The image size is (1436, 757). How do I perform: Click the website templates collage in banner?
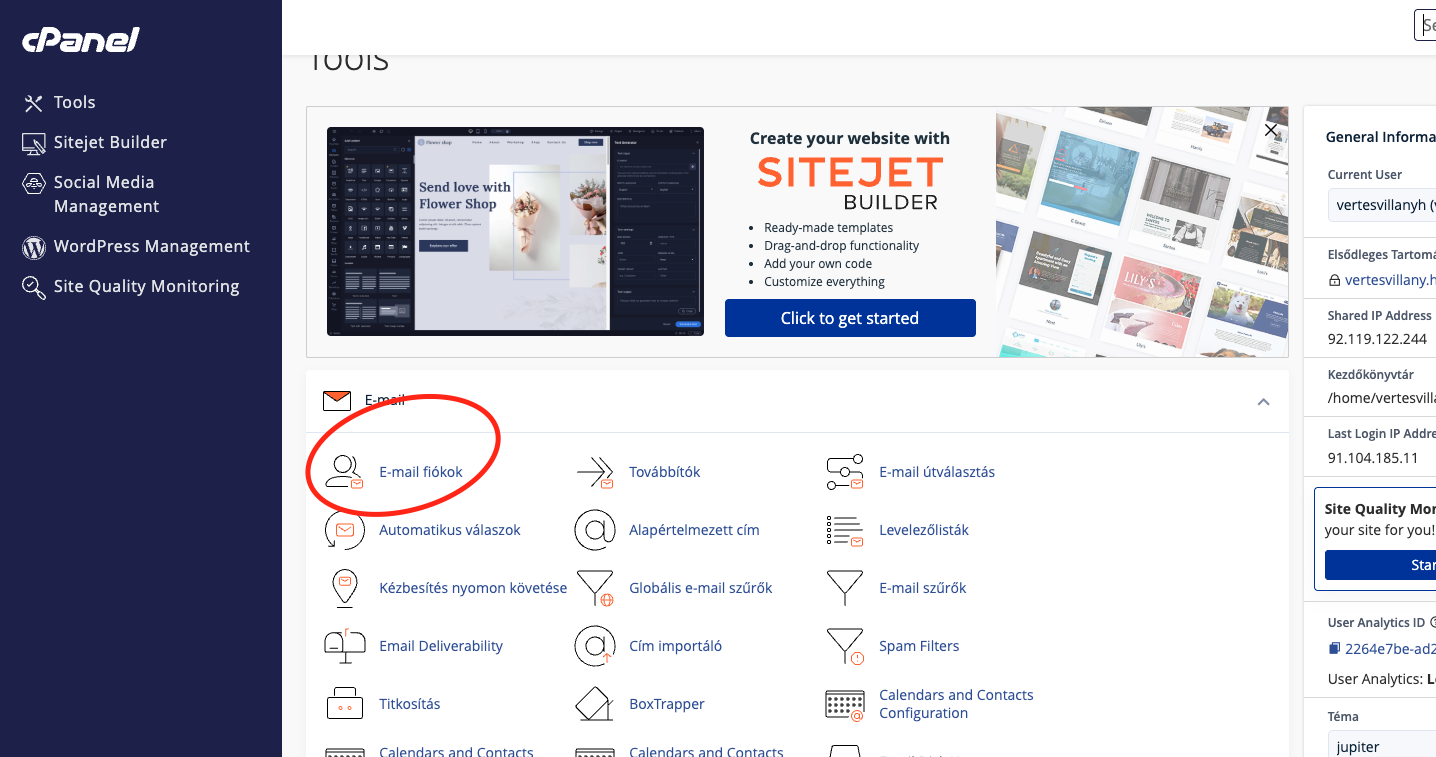coord(1142,232)
